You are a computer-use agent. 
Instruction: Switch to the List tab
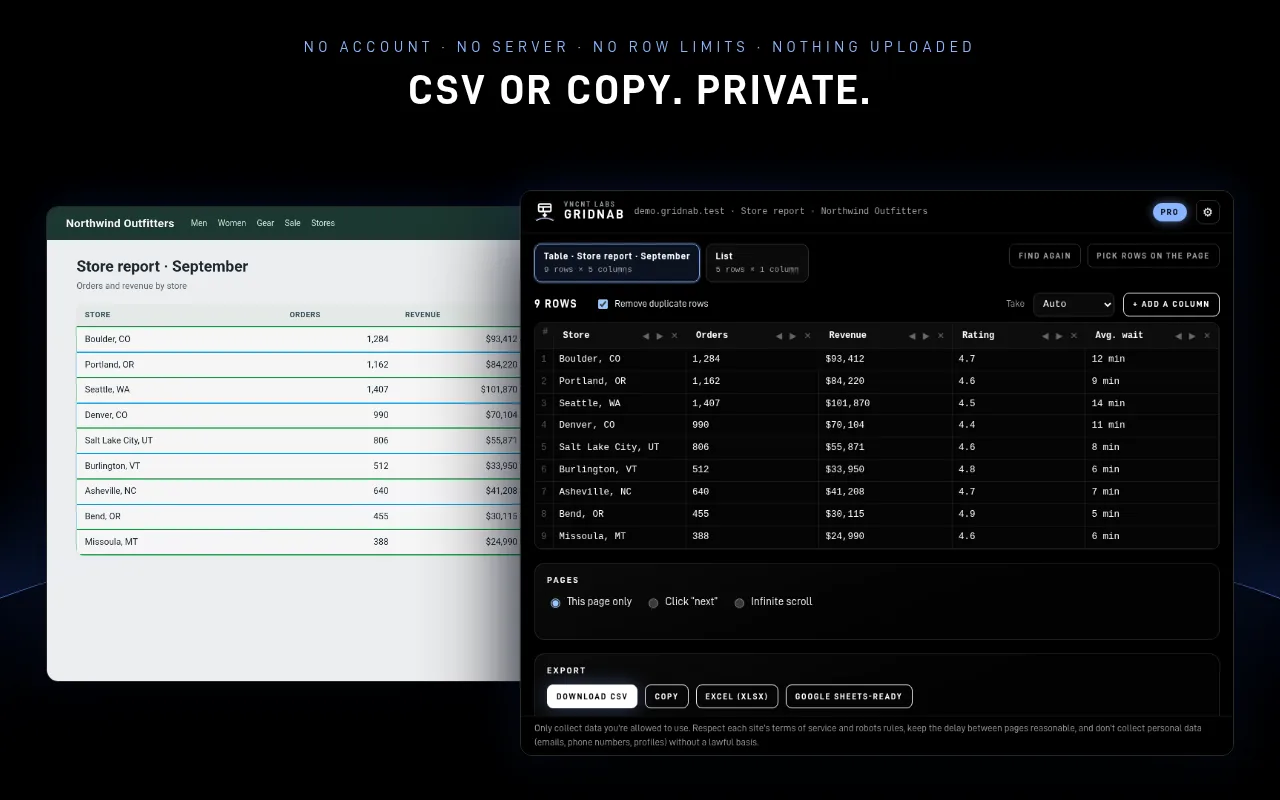click(x=757, y=263)
